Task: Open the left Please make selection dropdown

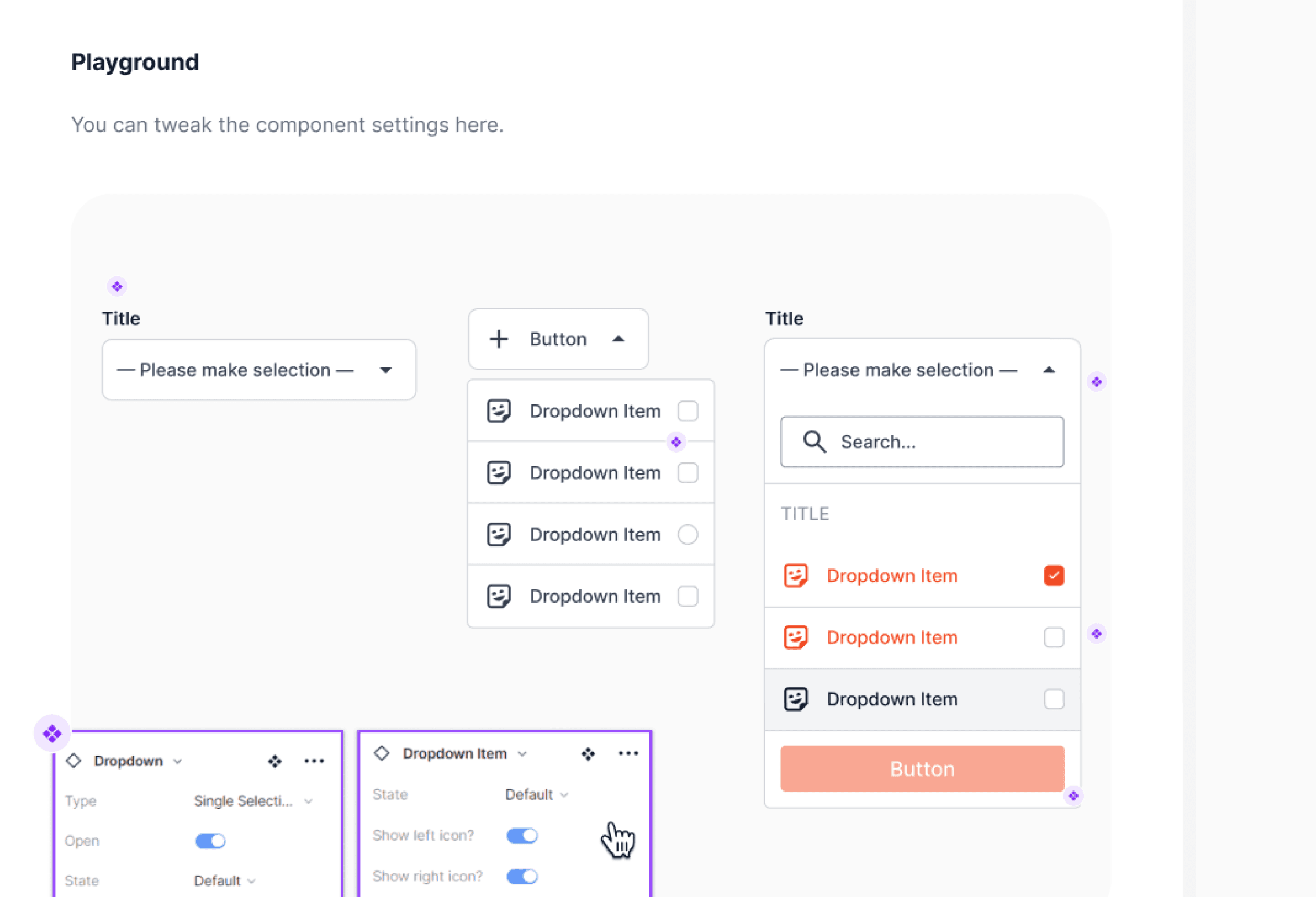Action: pos(259,370)
